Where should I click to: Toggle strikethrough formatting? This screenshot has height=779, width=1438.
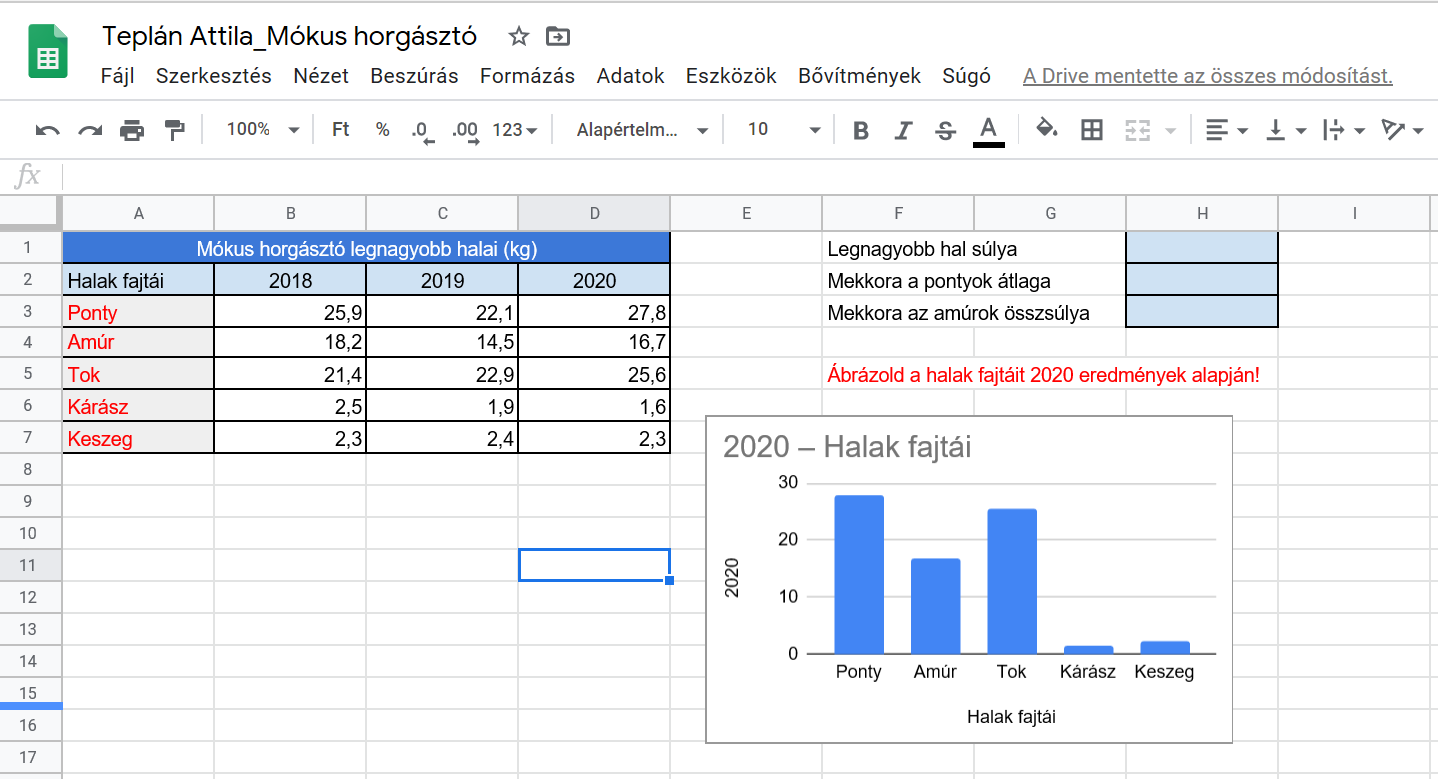point(945,130)
